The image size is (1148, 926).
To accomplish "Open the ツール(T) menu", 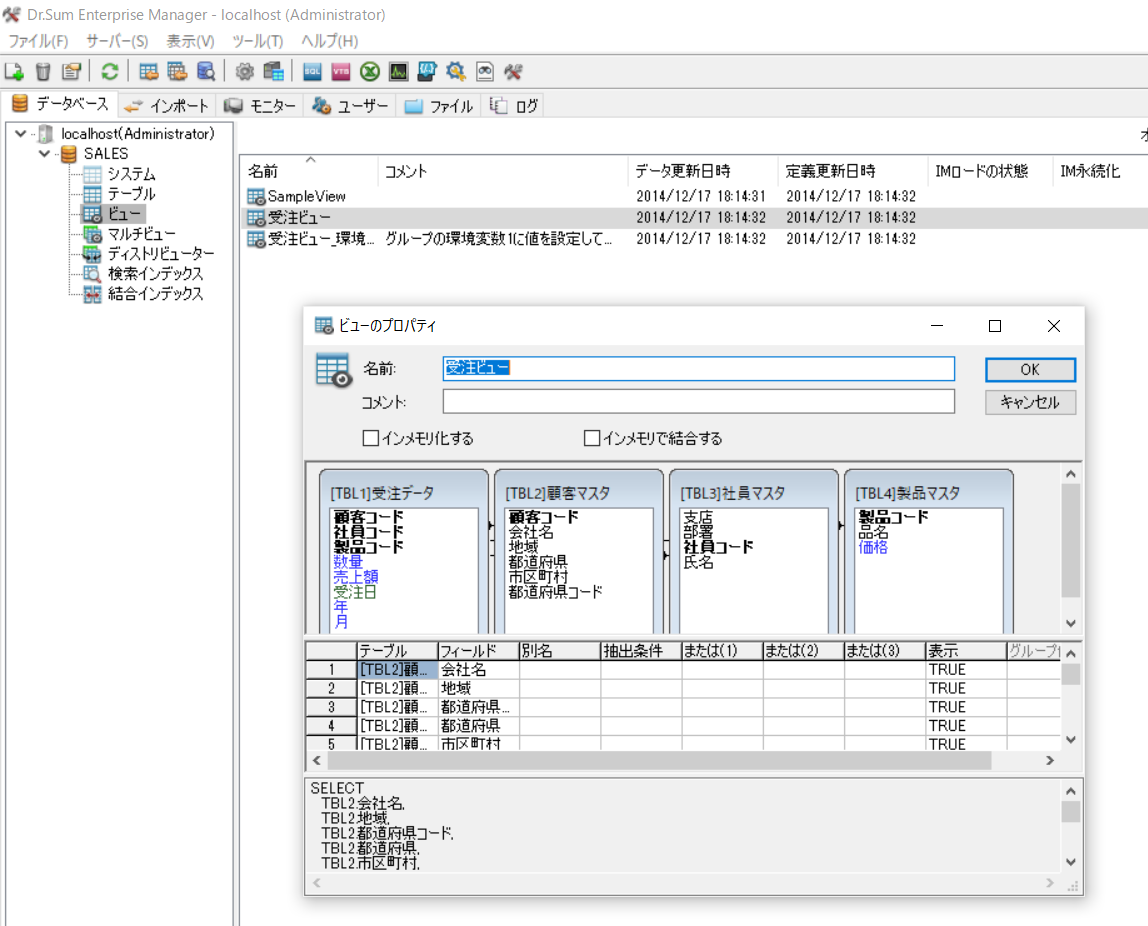I will click(x=257, y=41).
